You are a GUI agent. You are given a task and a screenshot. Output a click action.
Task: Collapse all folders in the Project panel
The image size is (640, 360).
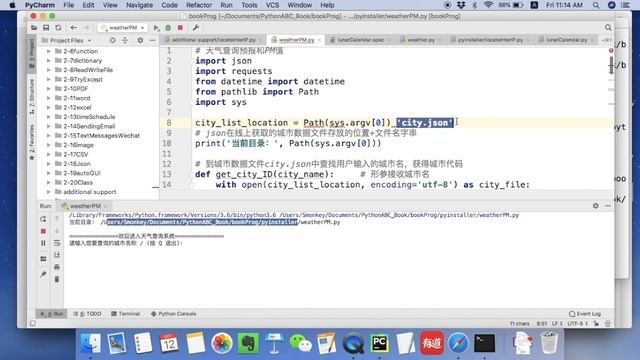coord(125,40)
